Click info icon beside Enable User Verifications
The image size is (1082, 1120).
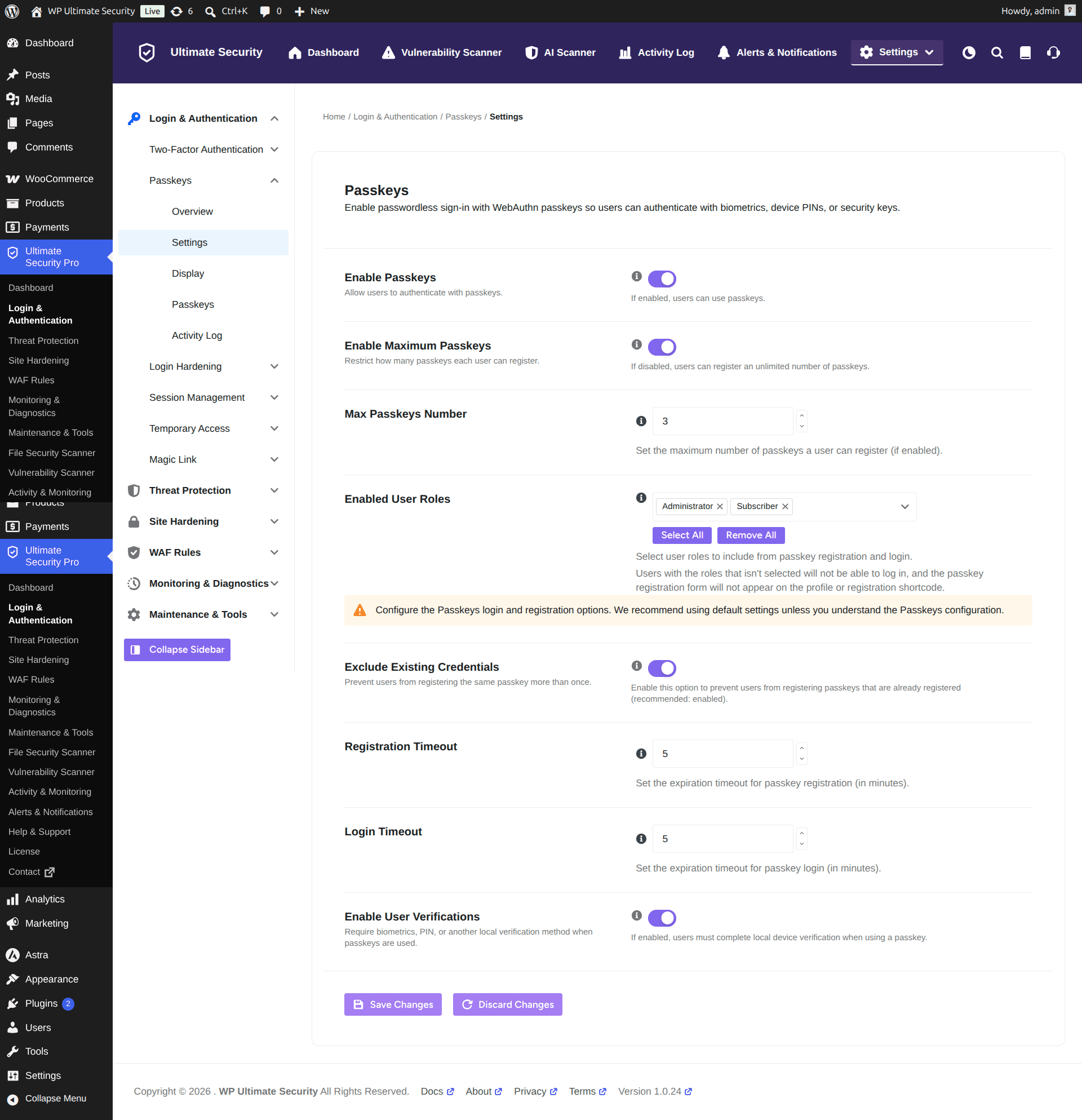(x=636, y=915)
